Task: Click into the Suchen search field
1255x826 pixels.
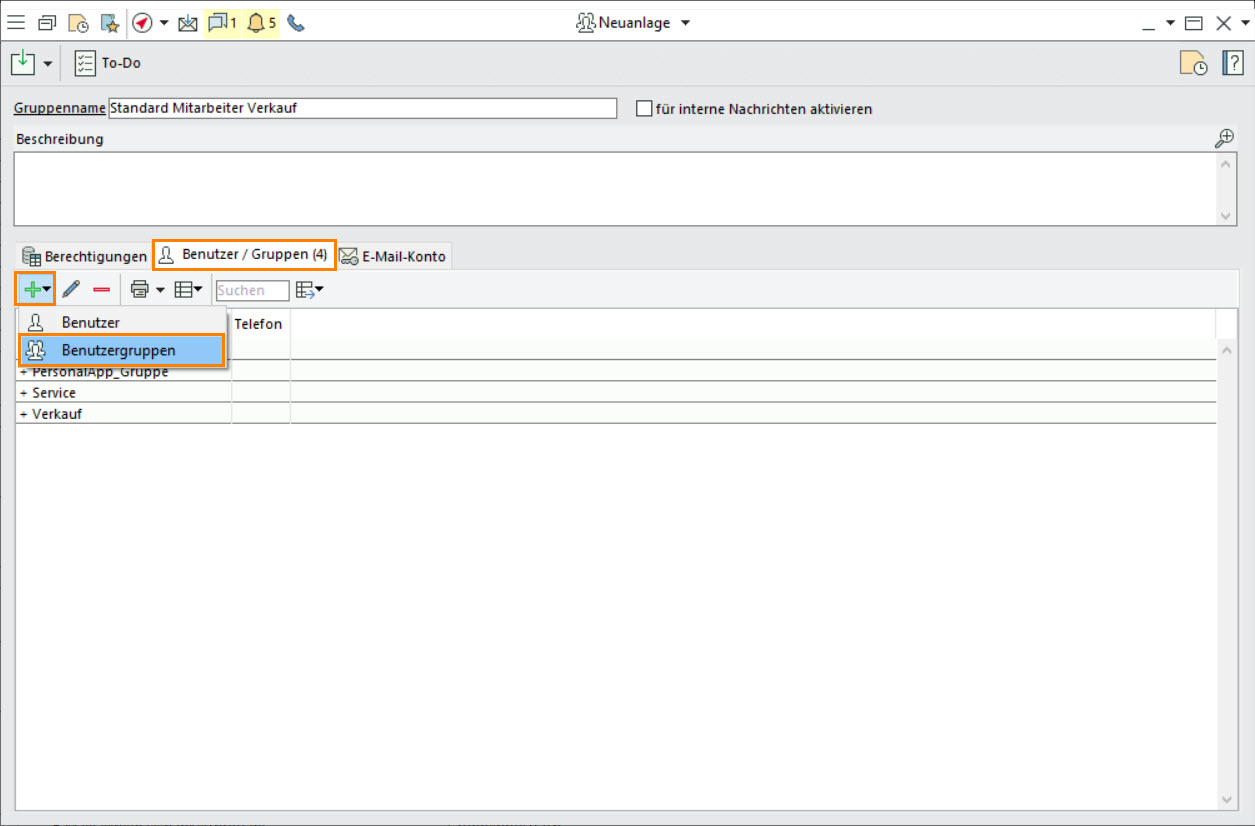Action: [x=252, y=291]
